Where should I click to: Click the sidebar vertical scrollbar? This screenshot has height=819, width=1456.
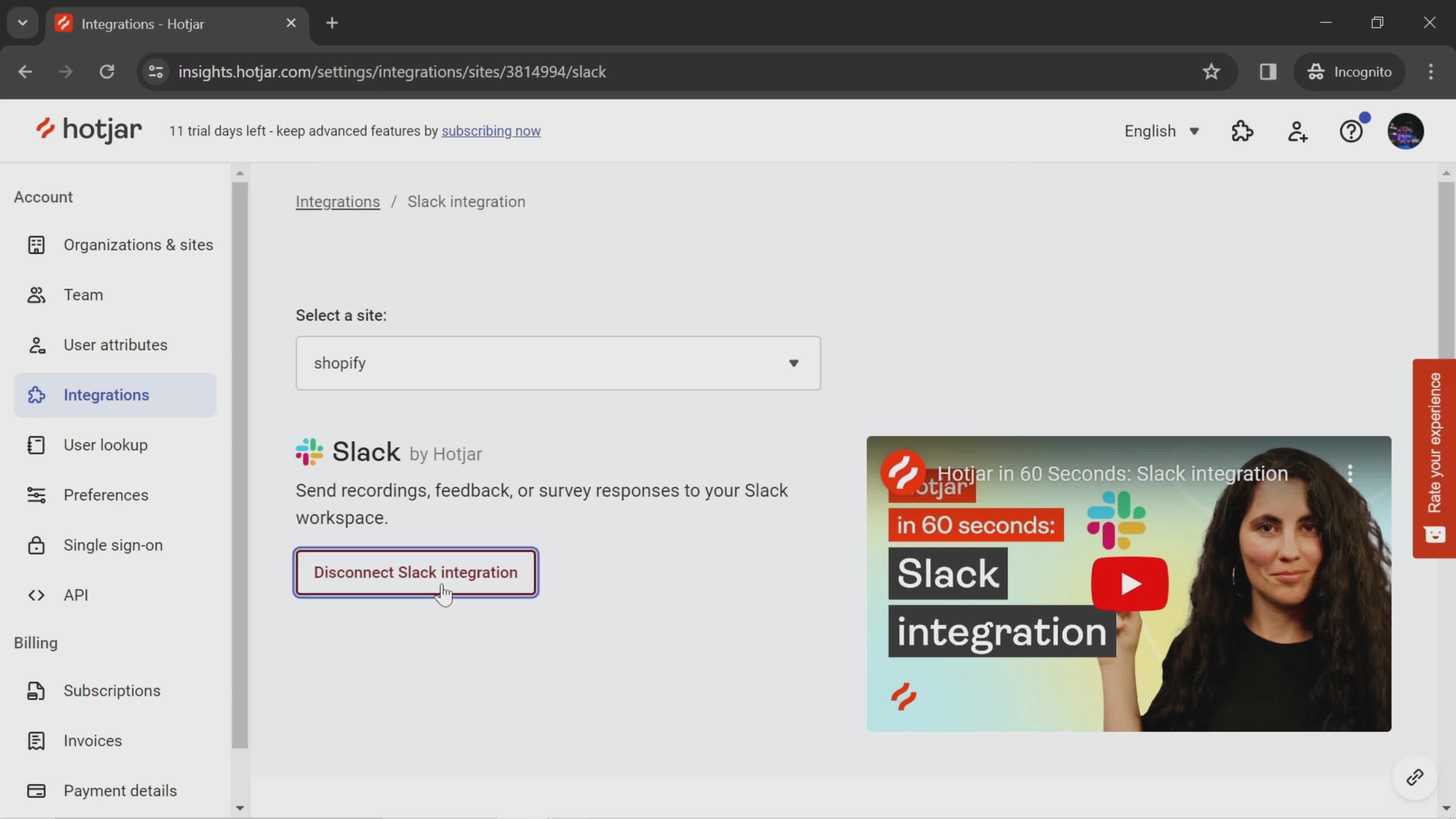coord(240,464)
